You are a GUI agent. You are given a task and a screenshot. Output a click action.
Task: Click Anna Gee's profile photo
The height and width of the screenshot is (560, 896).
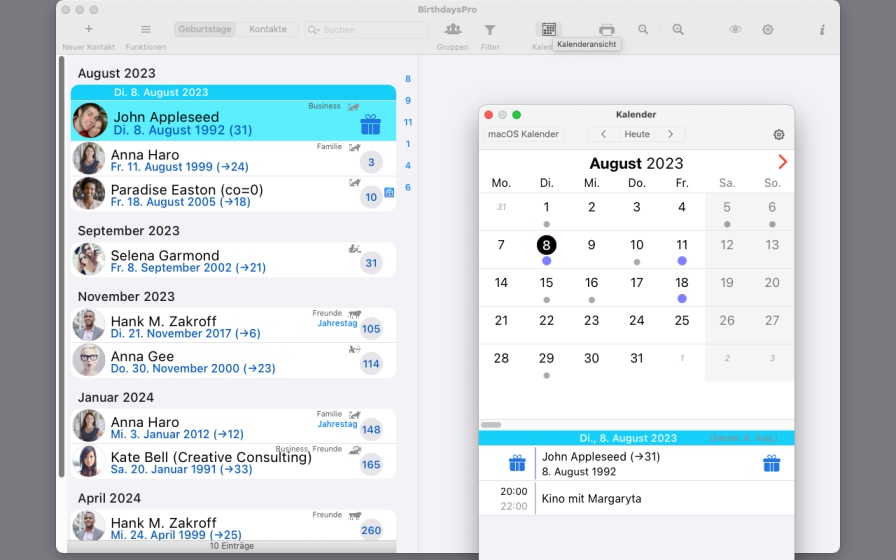89,361
